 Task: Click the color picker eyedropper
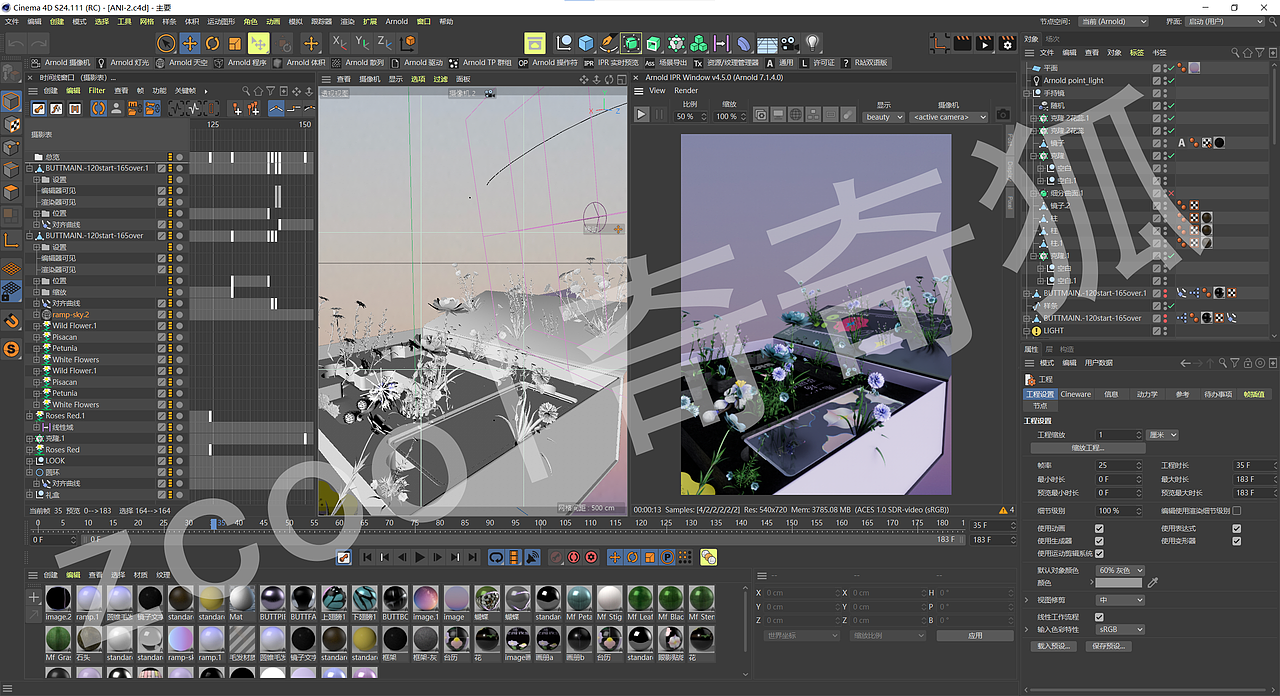coord(1152,582)
